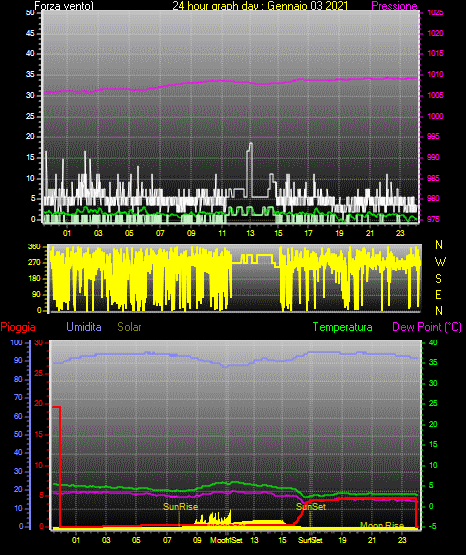Click the Forza vento title label

click(64, 6)
